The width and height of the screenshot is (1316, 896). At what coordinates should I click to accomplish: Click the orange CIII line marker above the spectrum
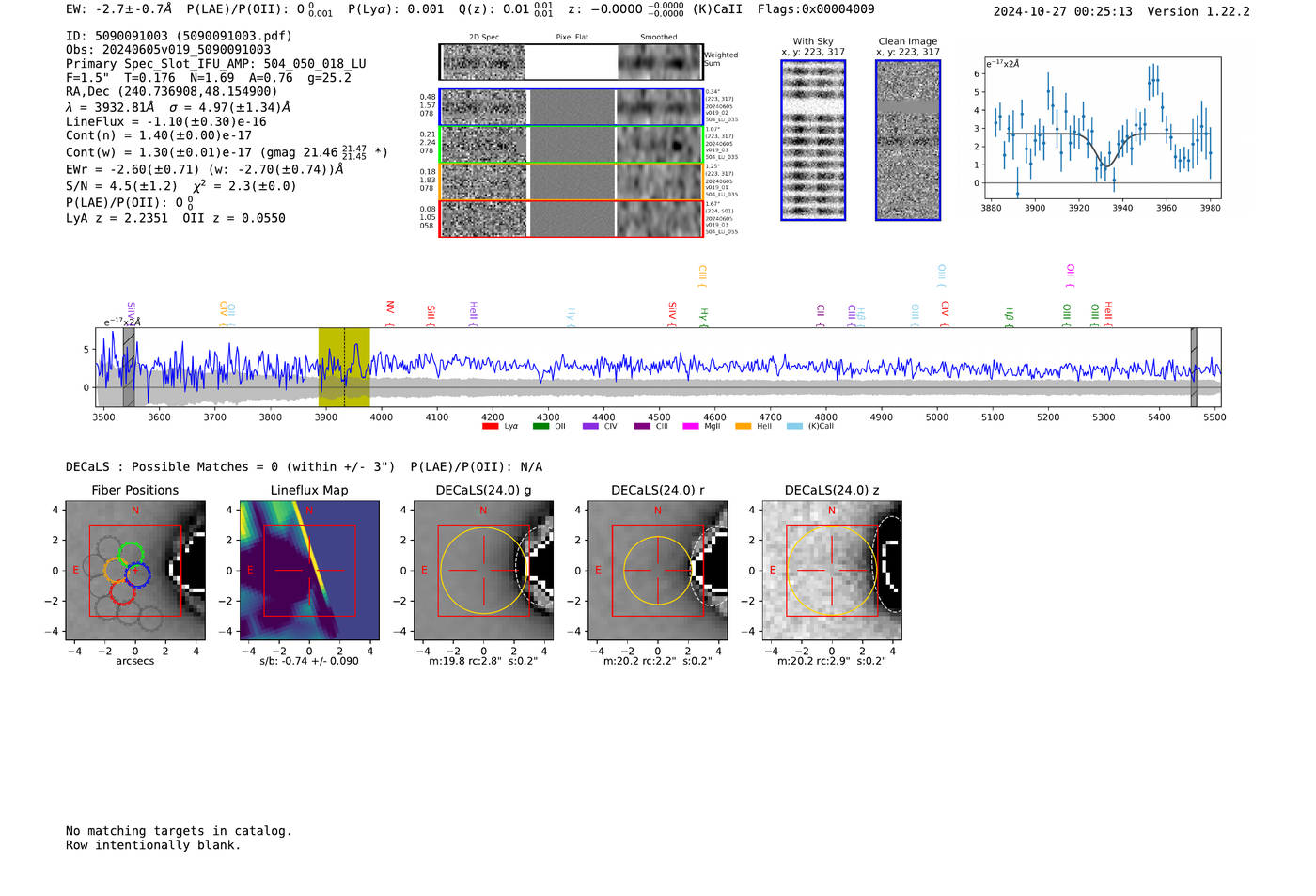701,275
